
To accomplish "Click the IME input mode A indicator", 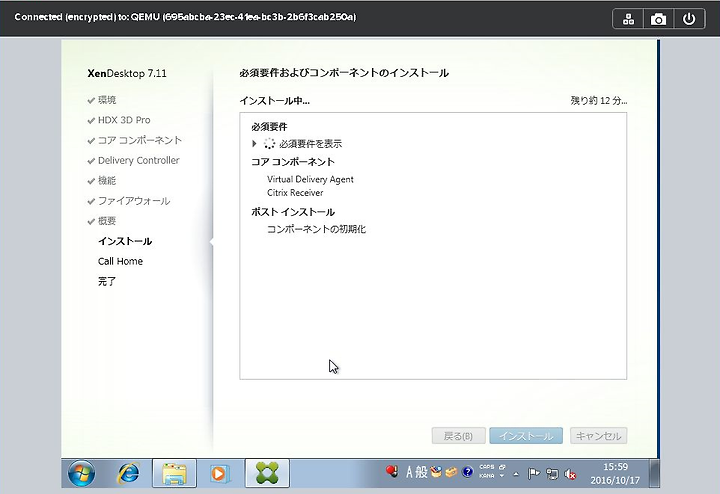I will [x=410, y=472].
